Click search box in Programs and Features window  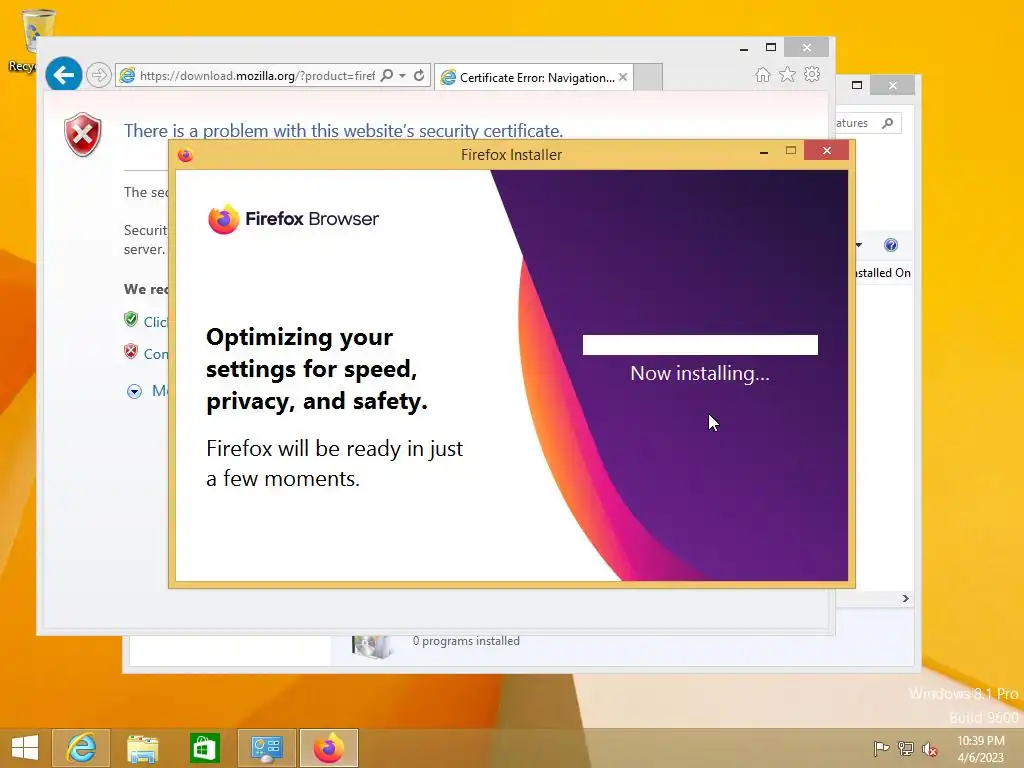(x=869, y=123)
